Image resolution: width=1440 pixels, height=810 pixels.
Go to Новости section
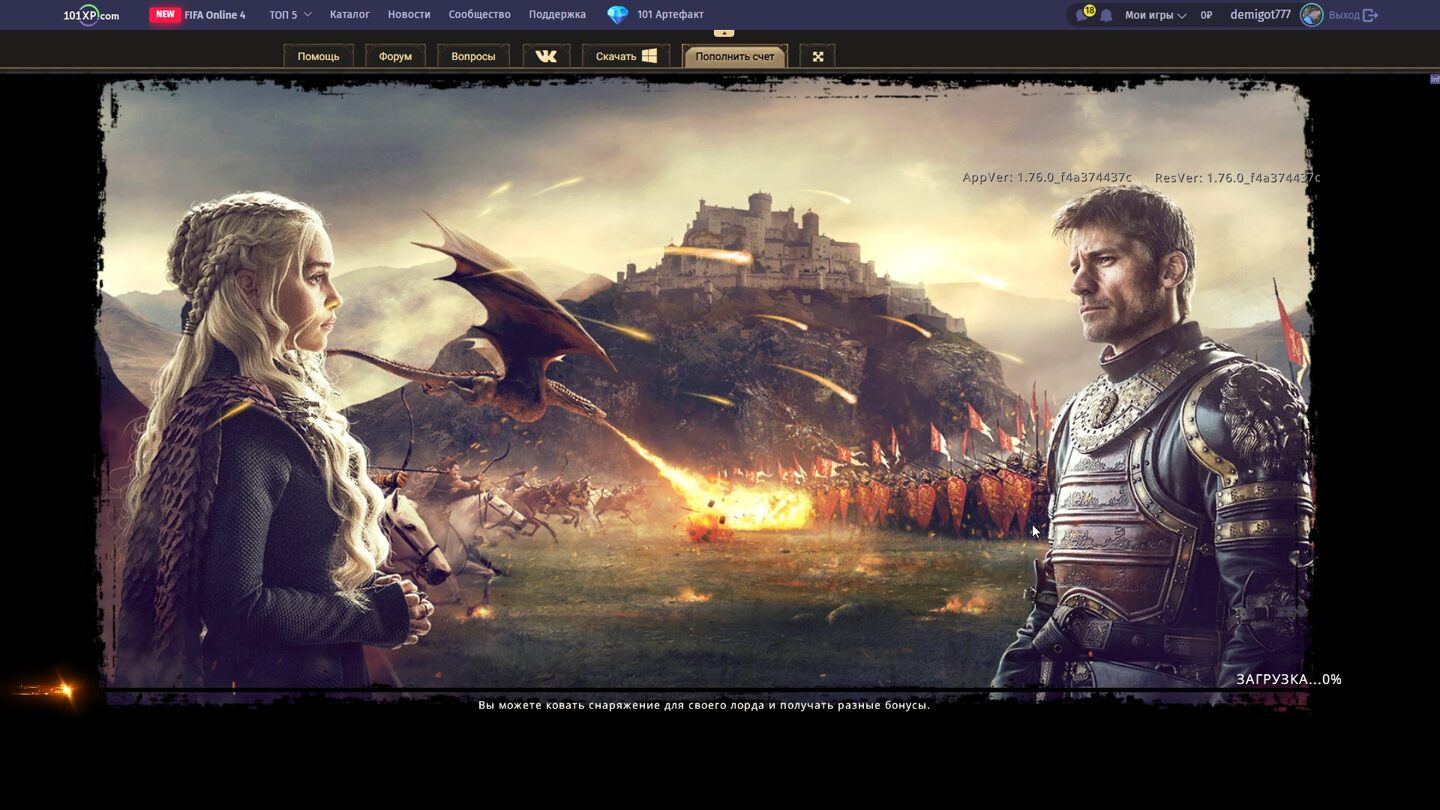pos(409,15)
